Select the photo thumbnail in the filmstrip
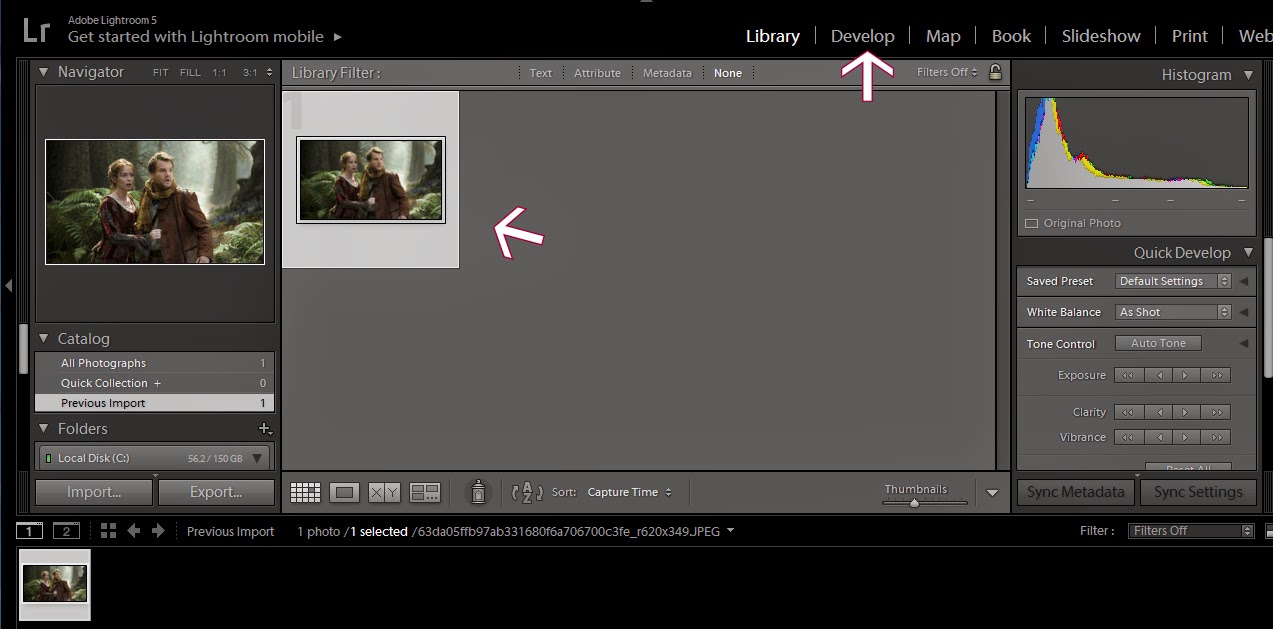 tap(55, 584)
